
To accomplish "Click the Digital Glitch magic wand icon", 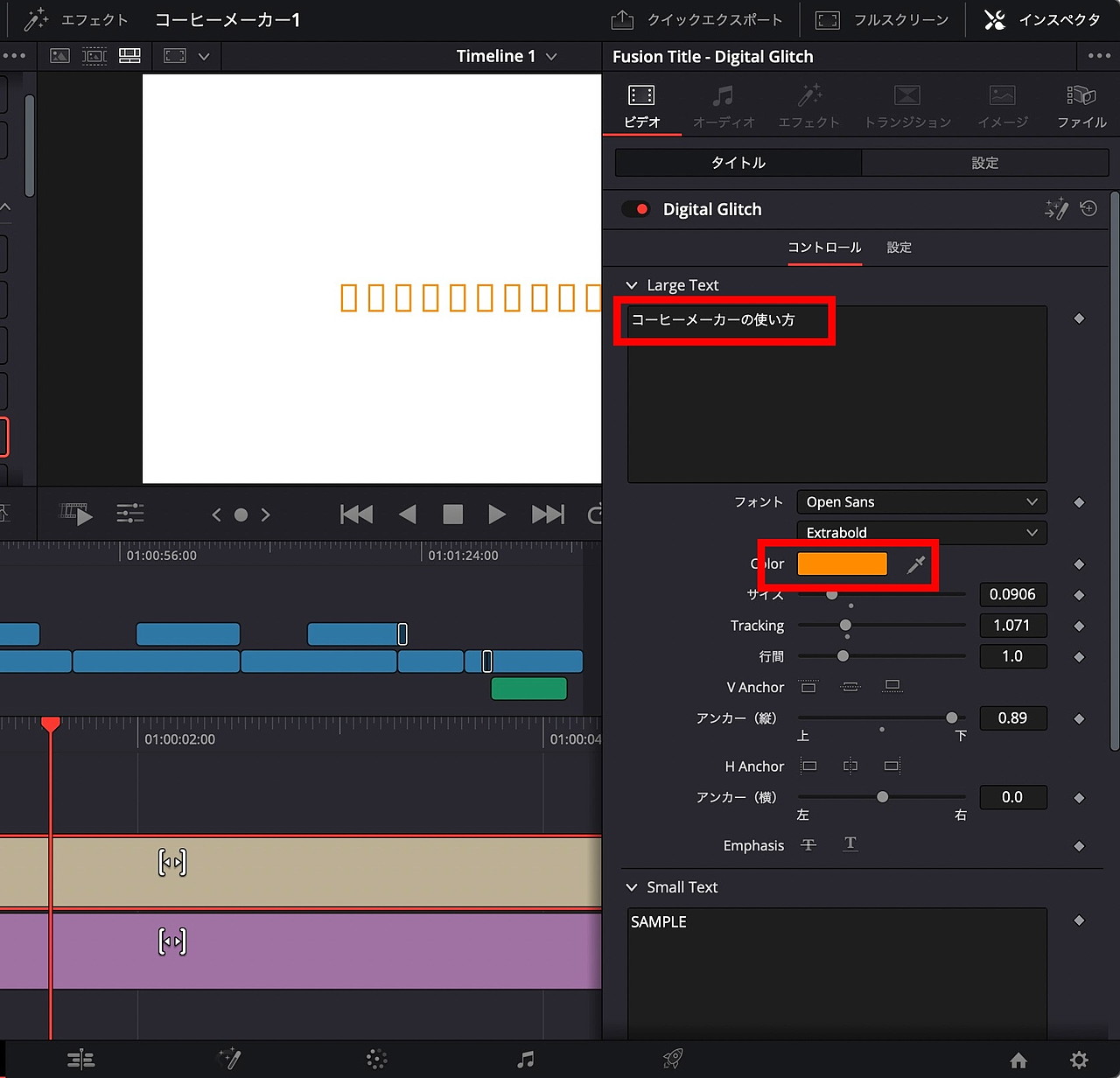I will pos(1056,208).
